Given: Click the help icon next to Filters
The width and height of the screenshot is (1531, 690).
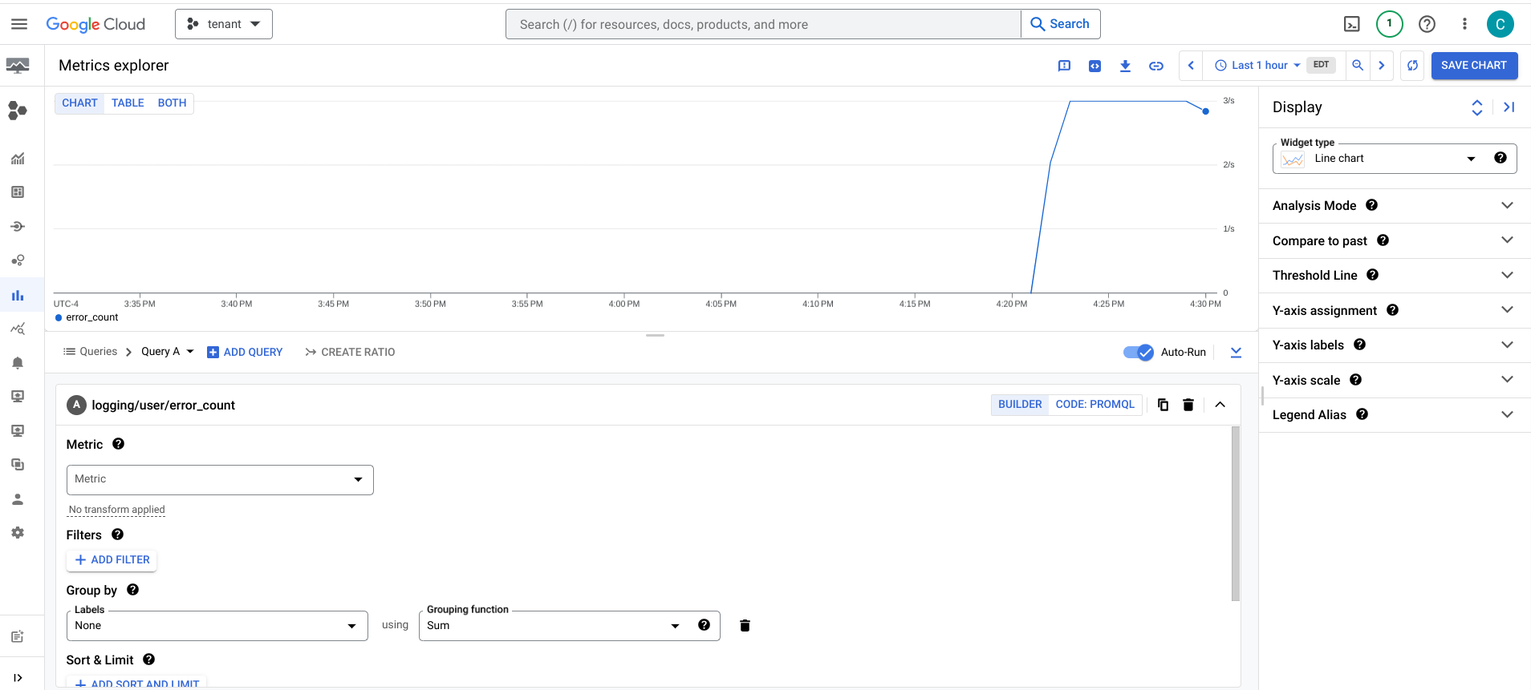Looking at the screenshot, I should coord(117,535).
